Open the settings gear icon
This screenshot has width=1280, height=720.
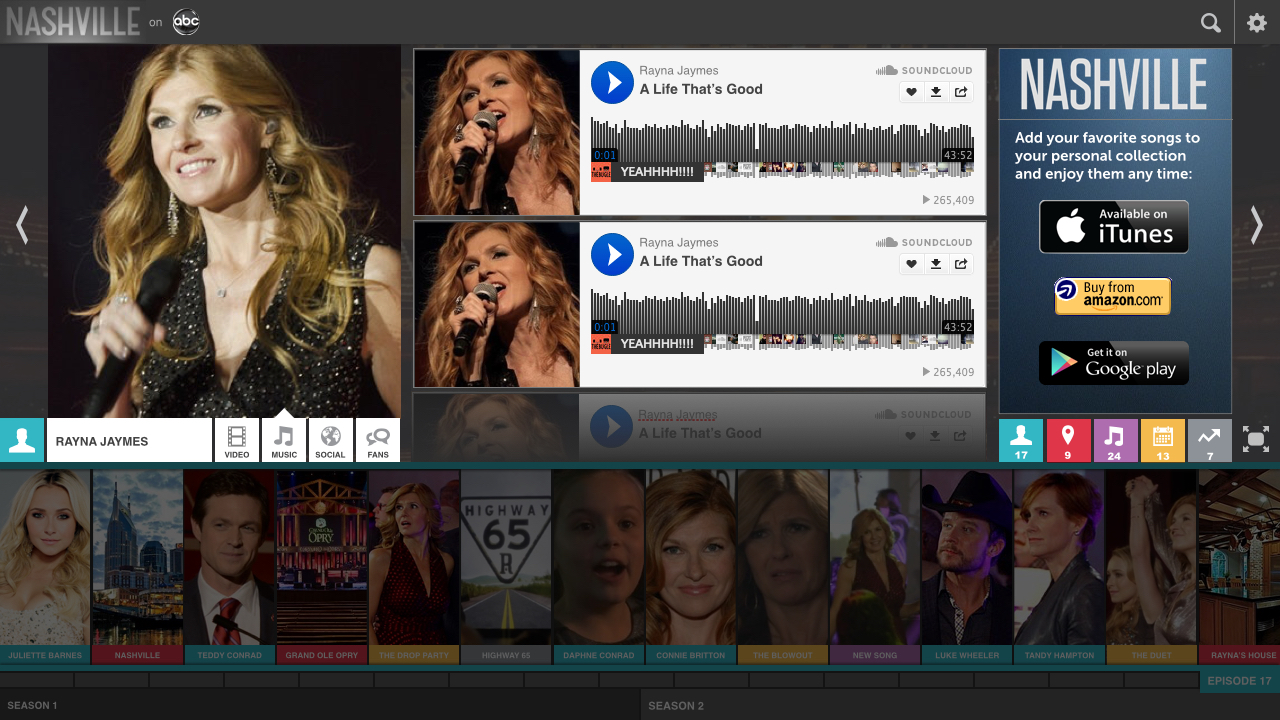click(1257, 23)
